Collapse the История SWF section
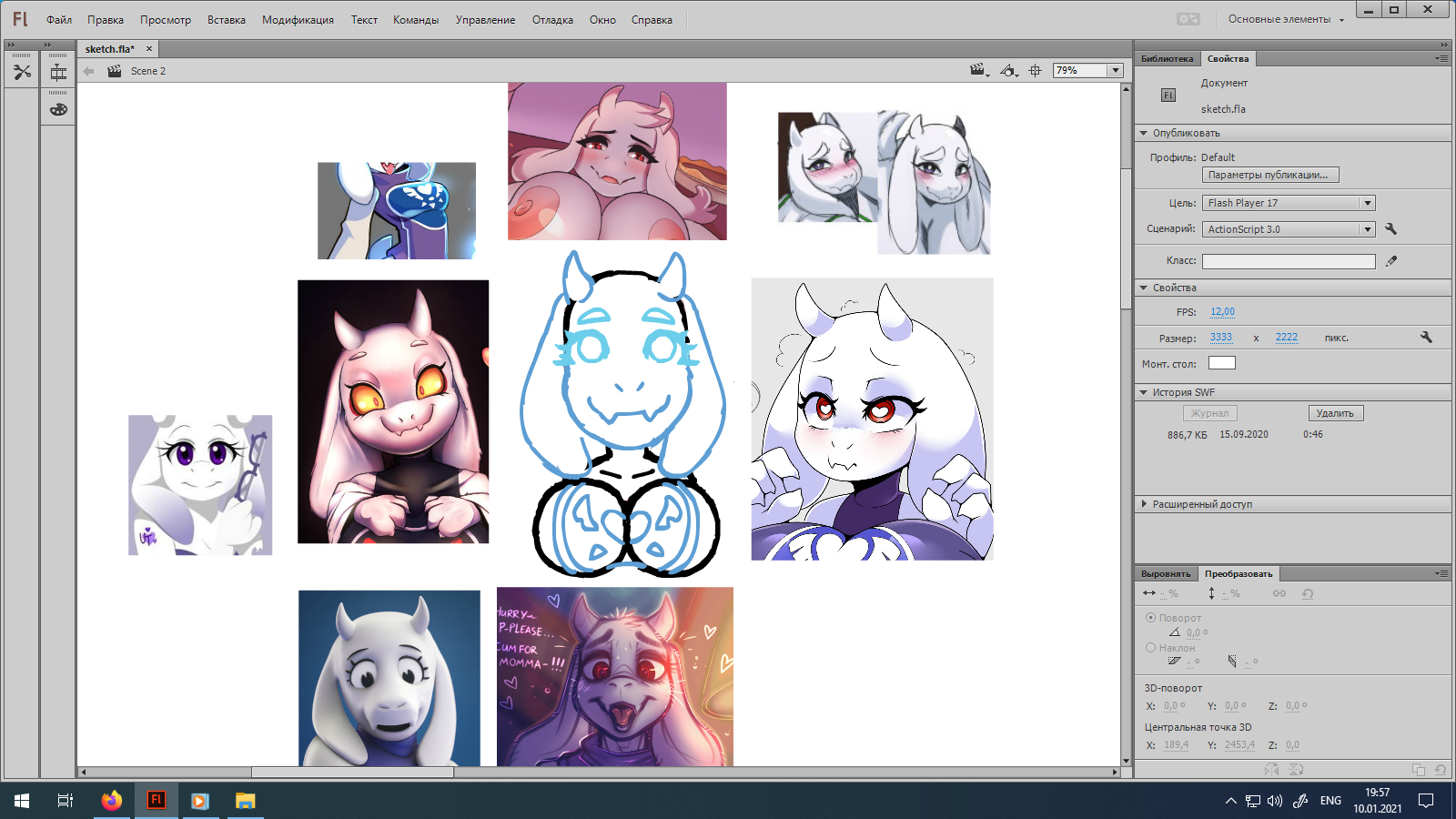Viewport: 1456px width, 819px height. click(x=1144, y=392)
